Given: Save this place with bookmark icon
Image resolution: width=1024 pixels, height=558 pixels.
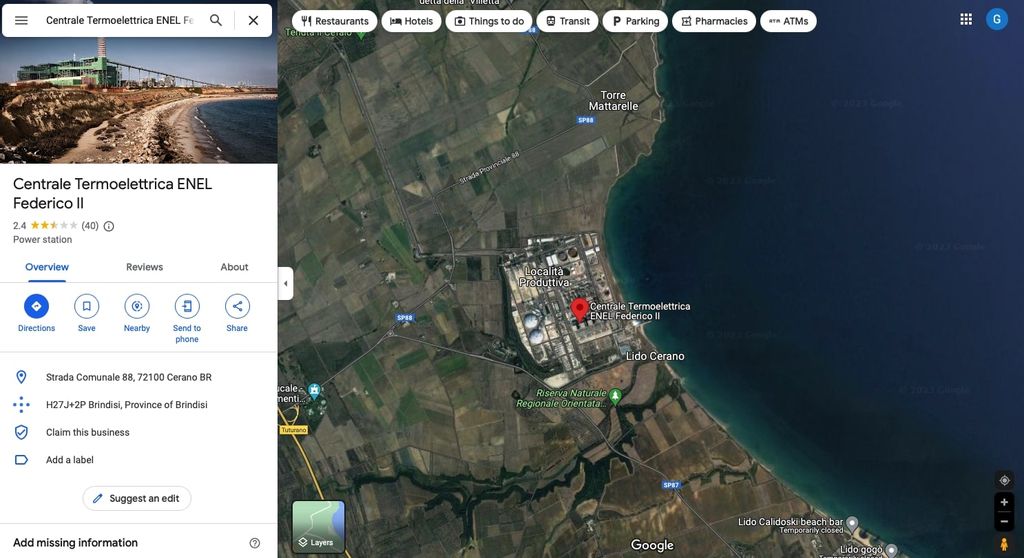Looking at the screenshot, I should tap(87, 307).
